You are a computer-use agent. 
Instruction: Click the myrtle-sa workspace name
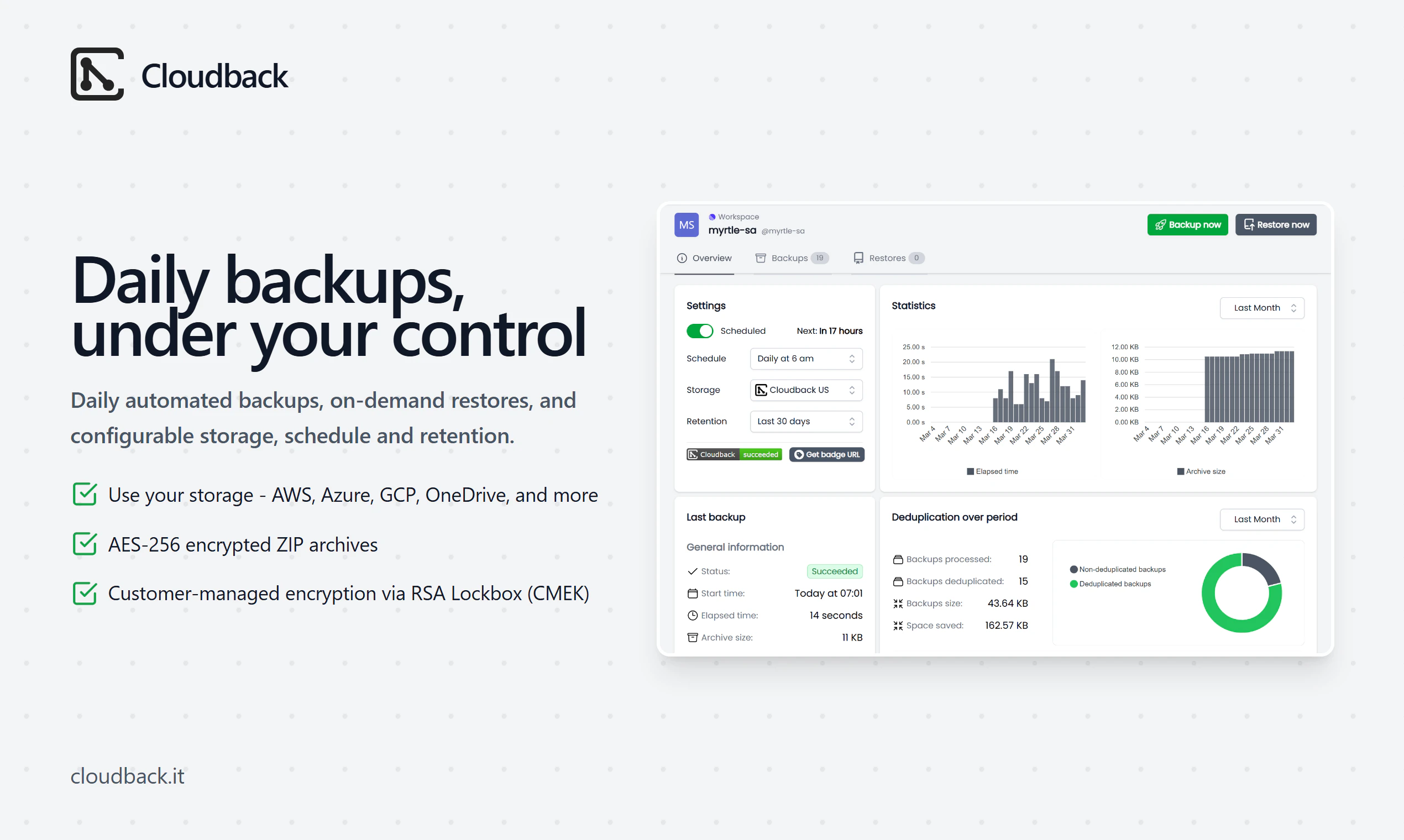coord(731,230)
